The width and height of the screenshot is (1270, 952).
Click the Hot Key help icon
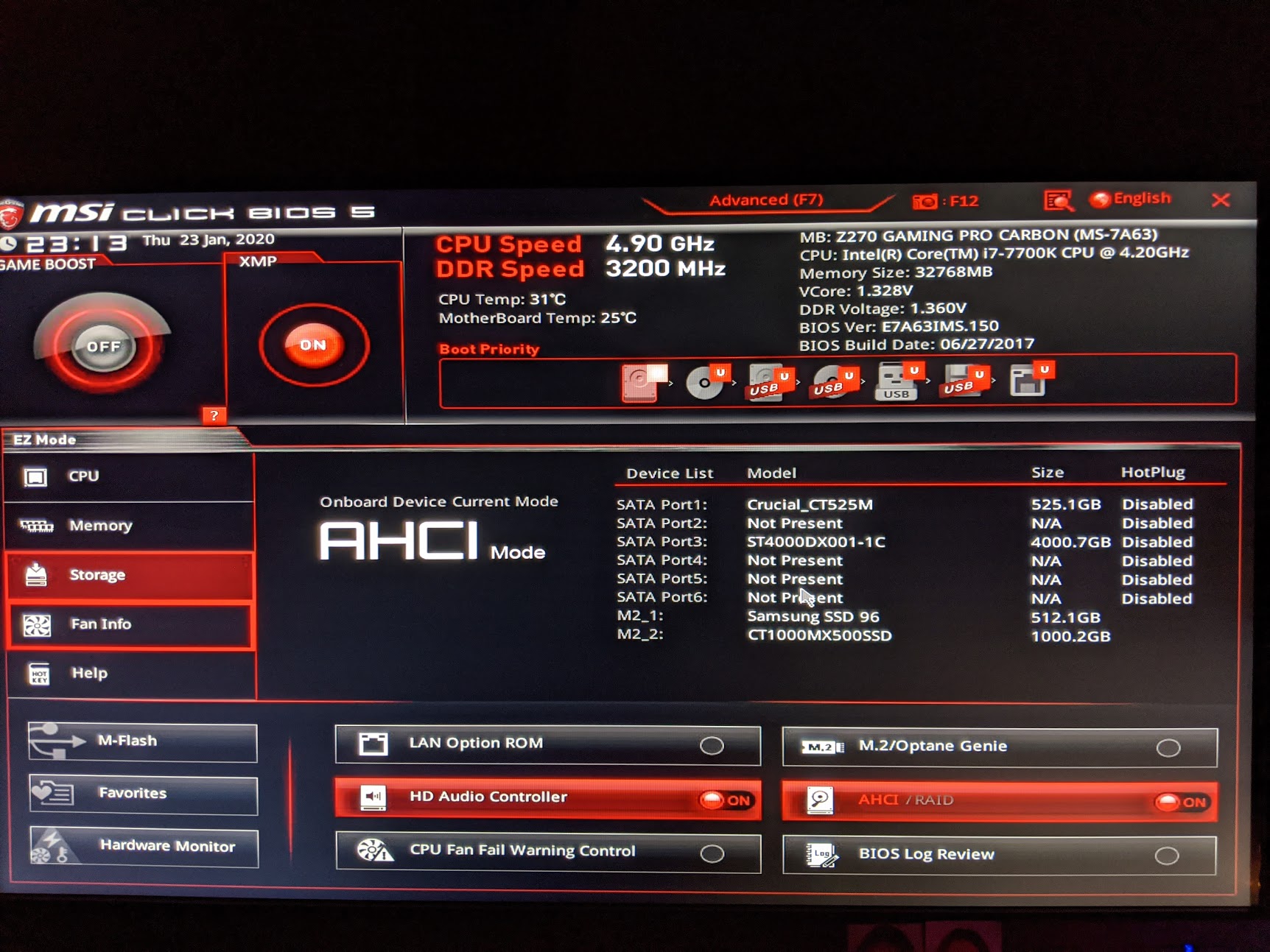[39, 674]
